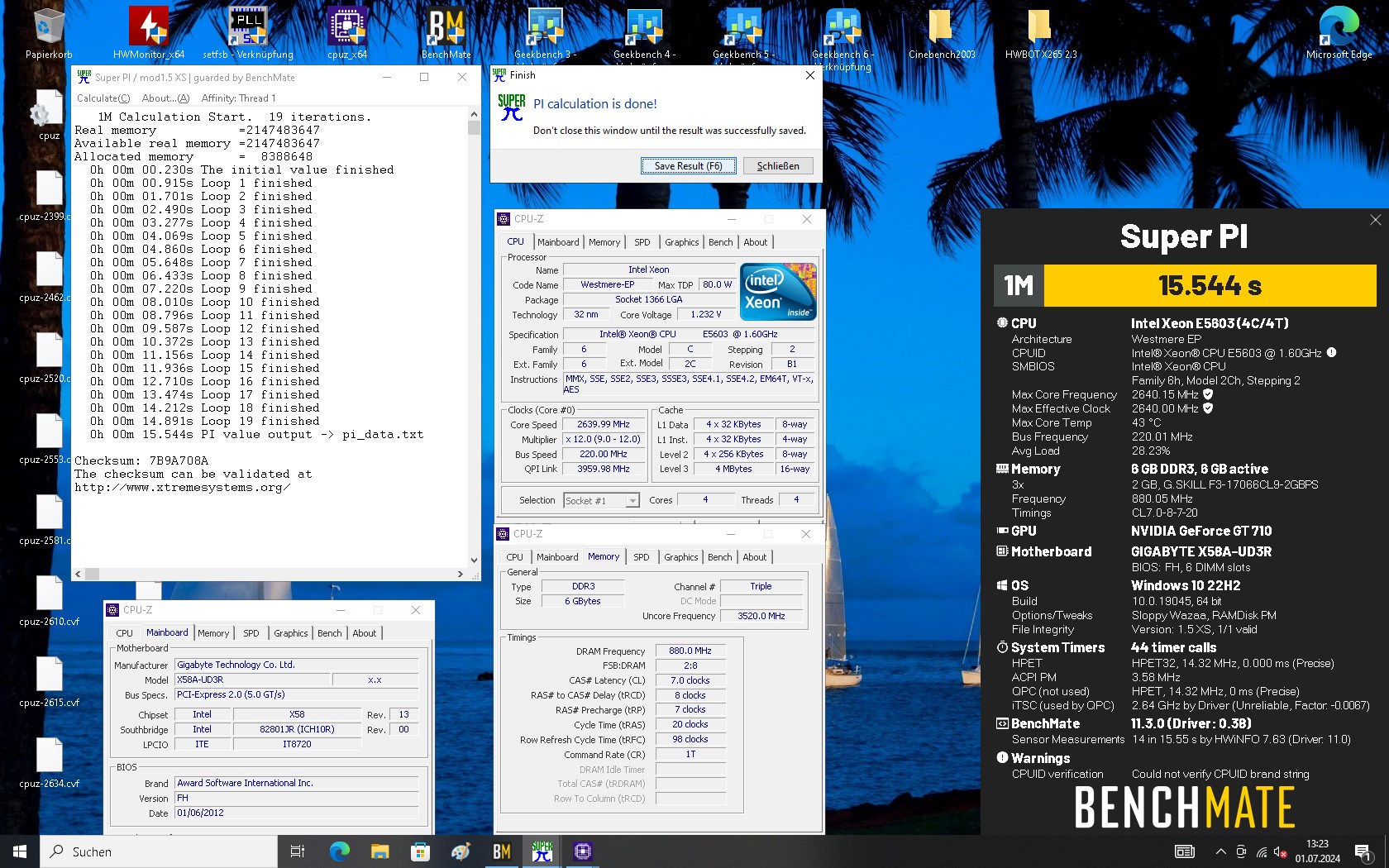Viewport: 1389px width, 868px height.
Task: Open File Explorer from the taskbar
Action: pos(379,851)
